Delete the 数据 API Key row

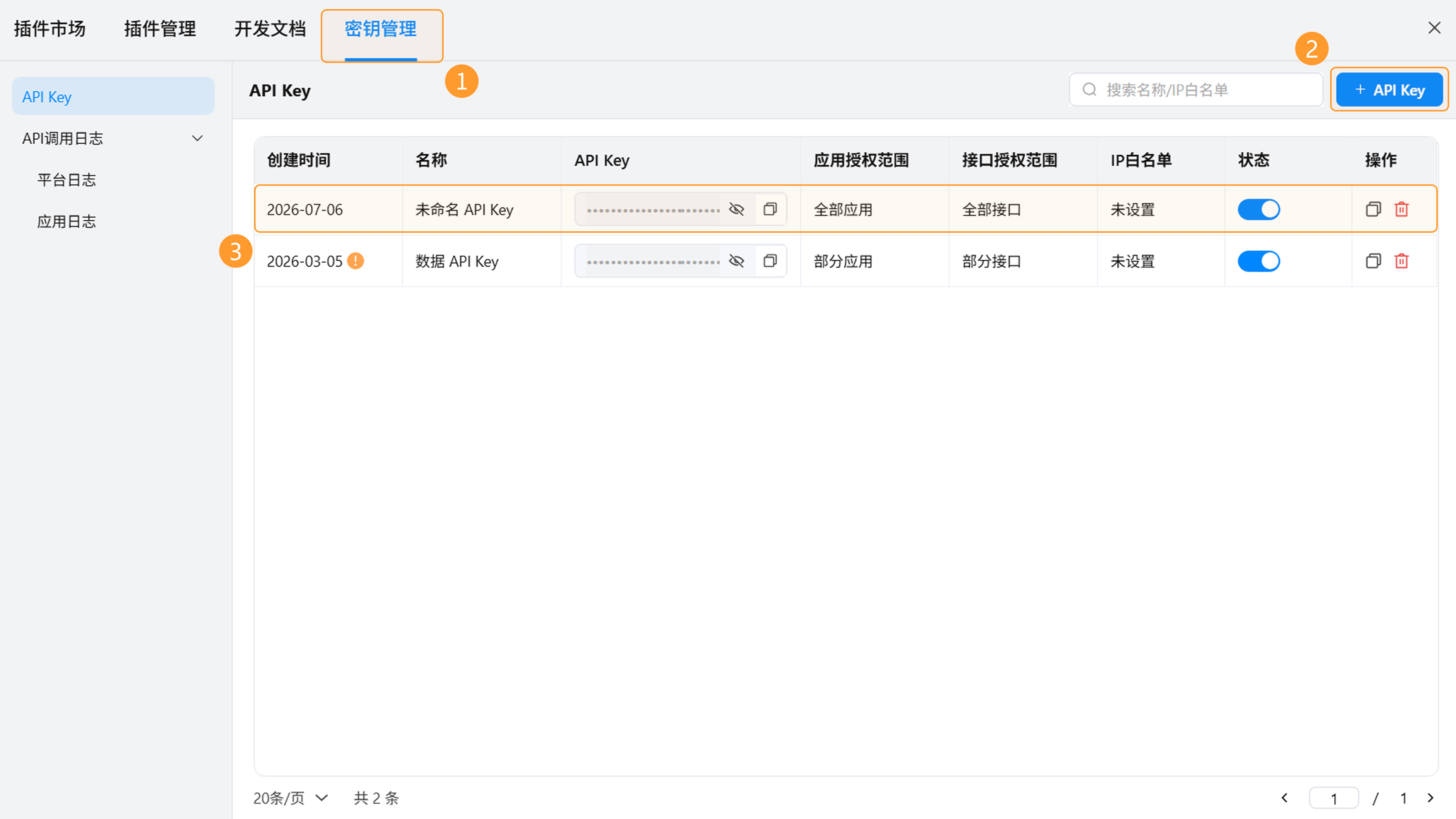tap(1401, 260)
